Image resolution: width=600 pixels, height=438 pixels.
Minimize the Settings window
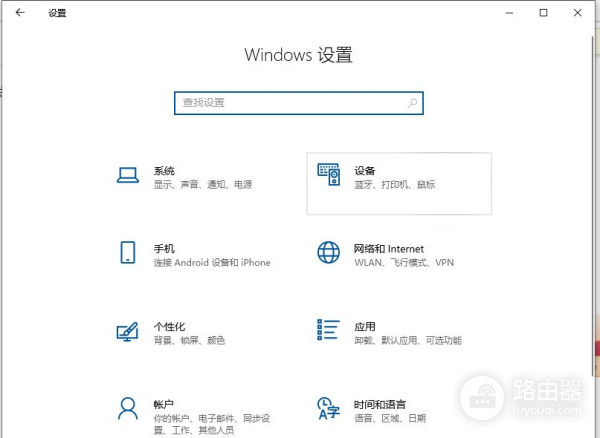509,13
